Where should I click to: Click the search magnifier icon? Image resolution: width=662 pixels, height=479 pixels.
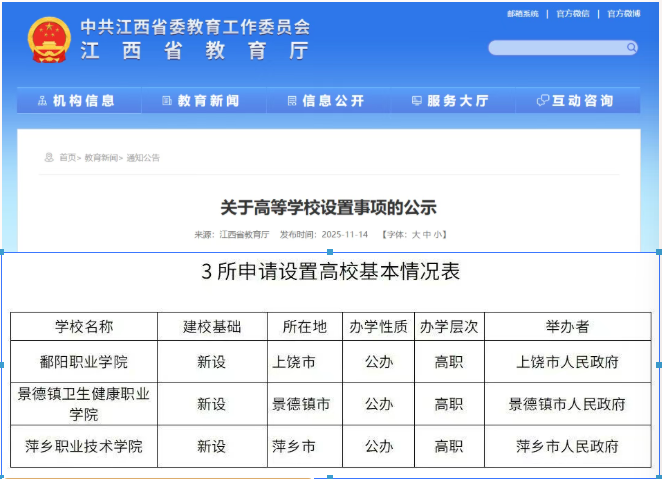(631, 47)
